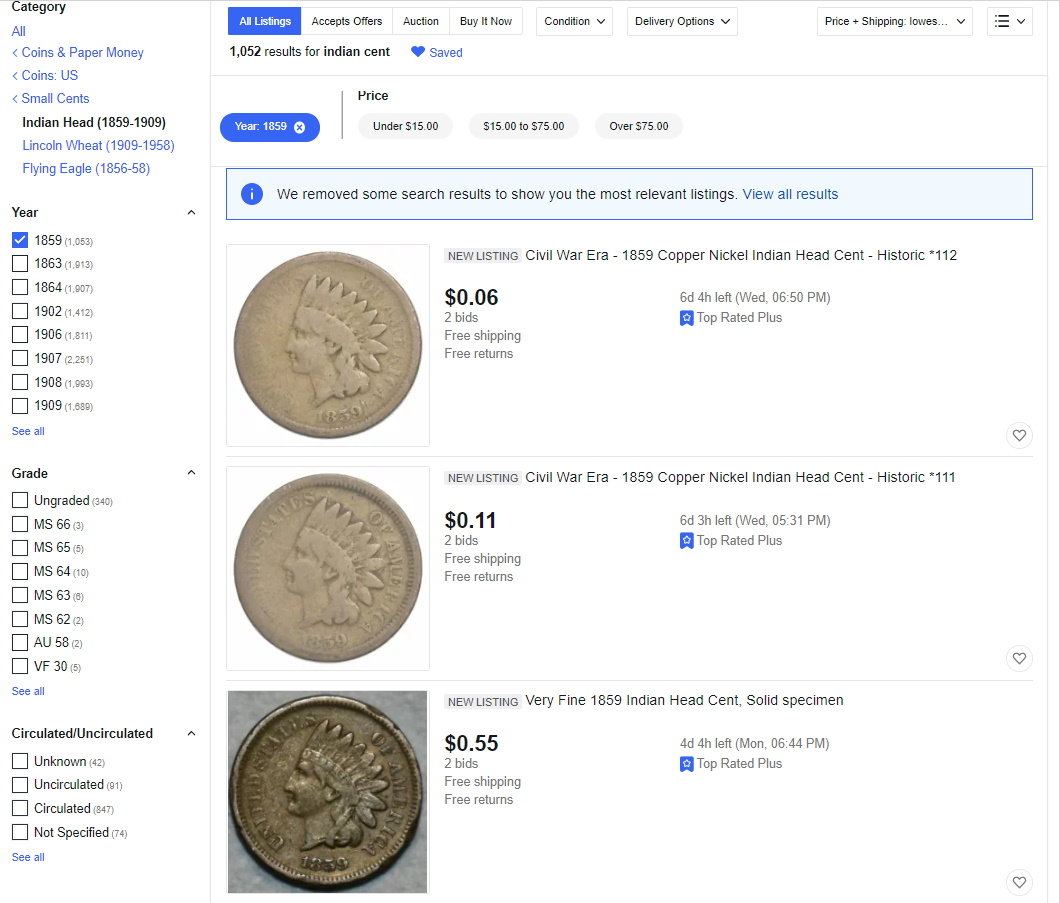Check the 1902 year filter
The width and height of the screenshot is (1059, 903).
point(20,311)
